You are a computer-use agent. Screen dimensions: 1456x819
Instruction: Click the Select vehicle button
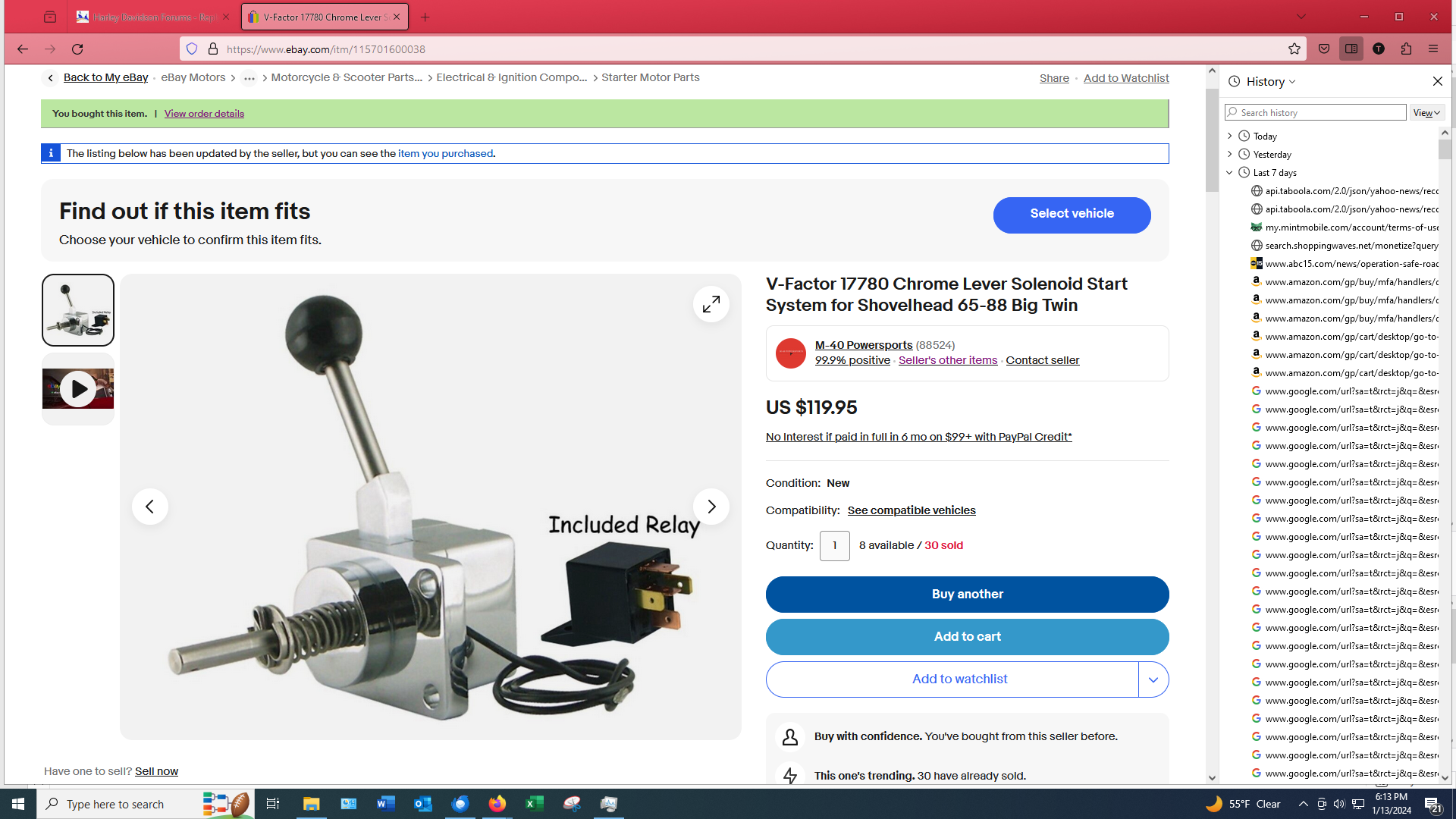1072,215
